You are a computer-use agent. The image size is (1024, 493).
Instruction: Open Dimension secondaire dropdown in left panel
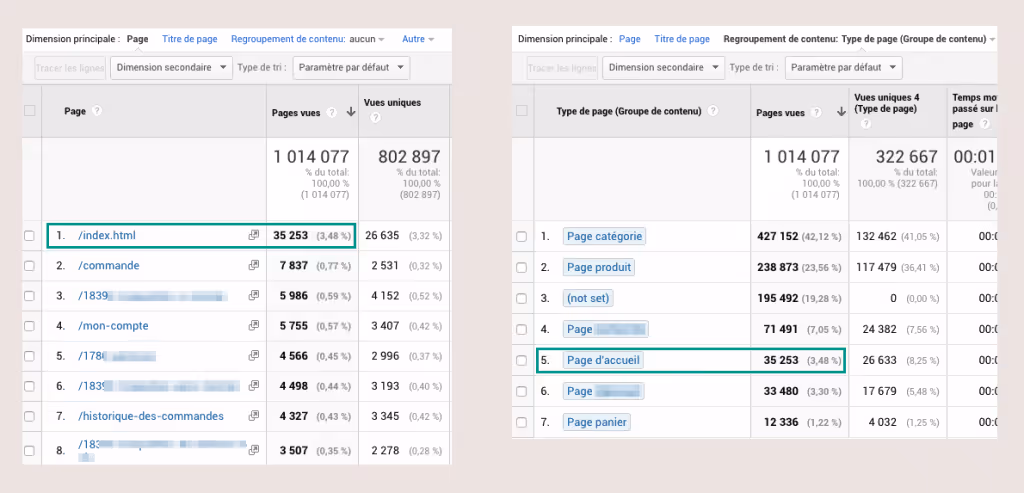pos(171,67)
